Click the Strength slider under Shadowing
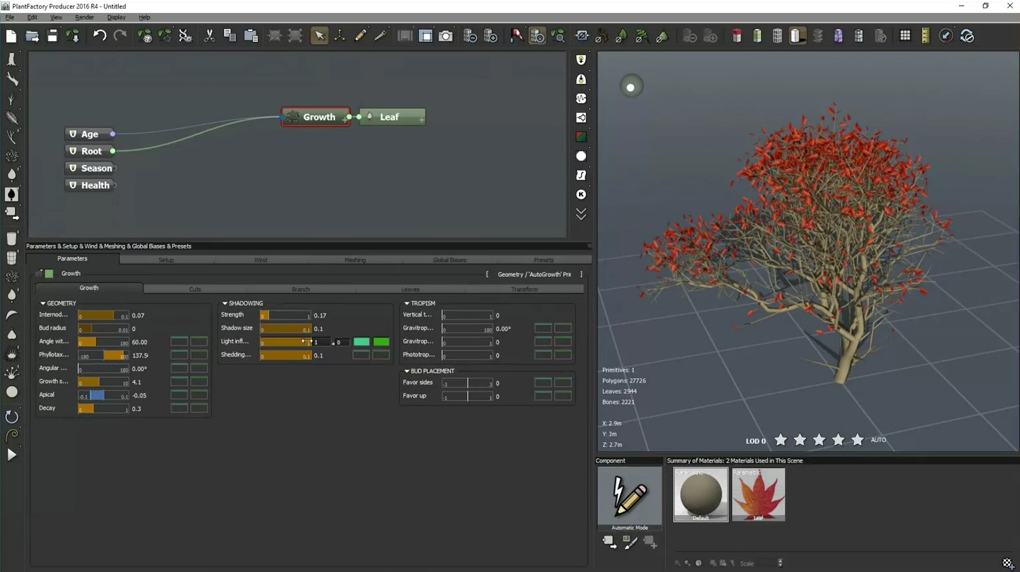The width and height of the screenshot is (1020, 572). coord(285,315)
